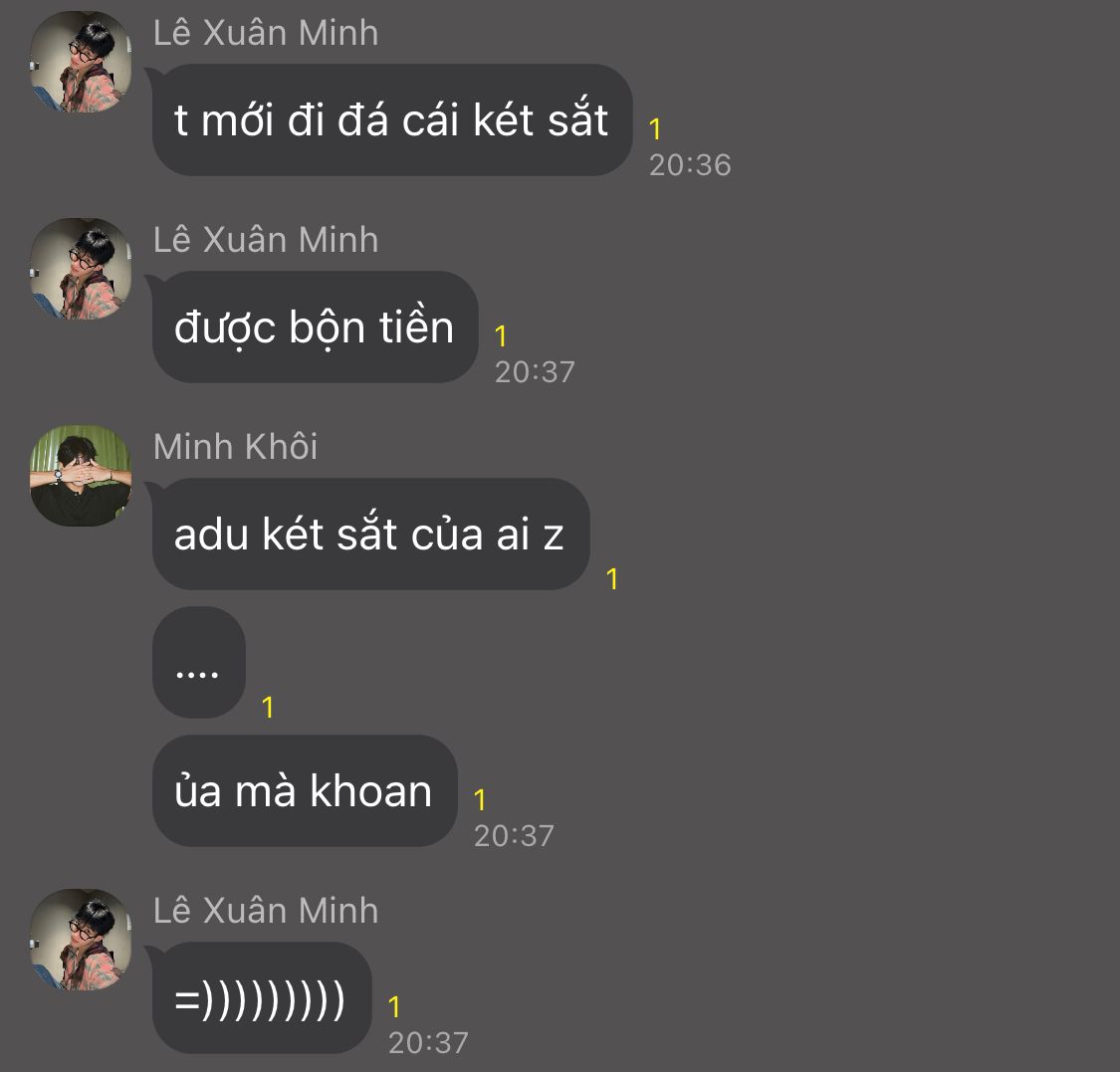Viewport: 1120px width, 1072px height.
Task: Click the 20:37 timestamp beside '=))))))))'
Action: (x=428, y=1043)
